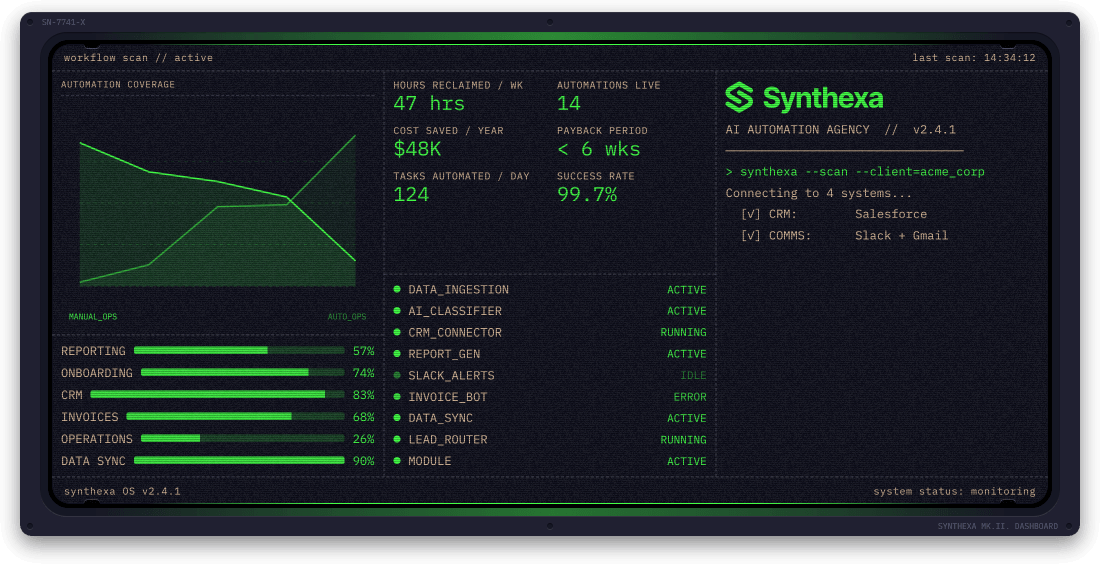The height and width of the screenshot is (564, 1100).
Task: Click the 47 hrs reclaimed value
Action: pos(429,104)
